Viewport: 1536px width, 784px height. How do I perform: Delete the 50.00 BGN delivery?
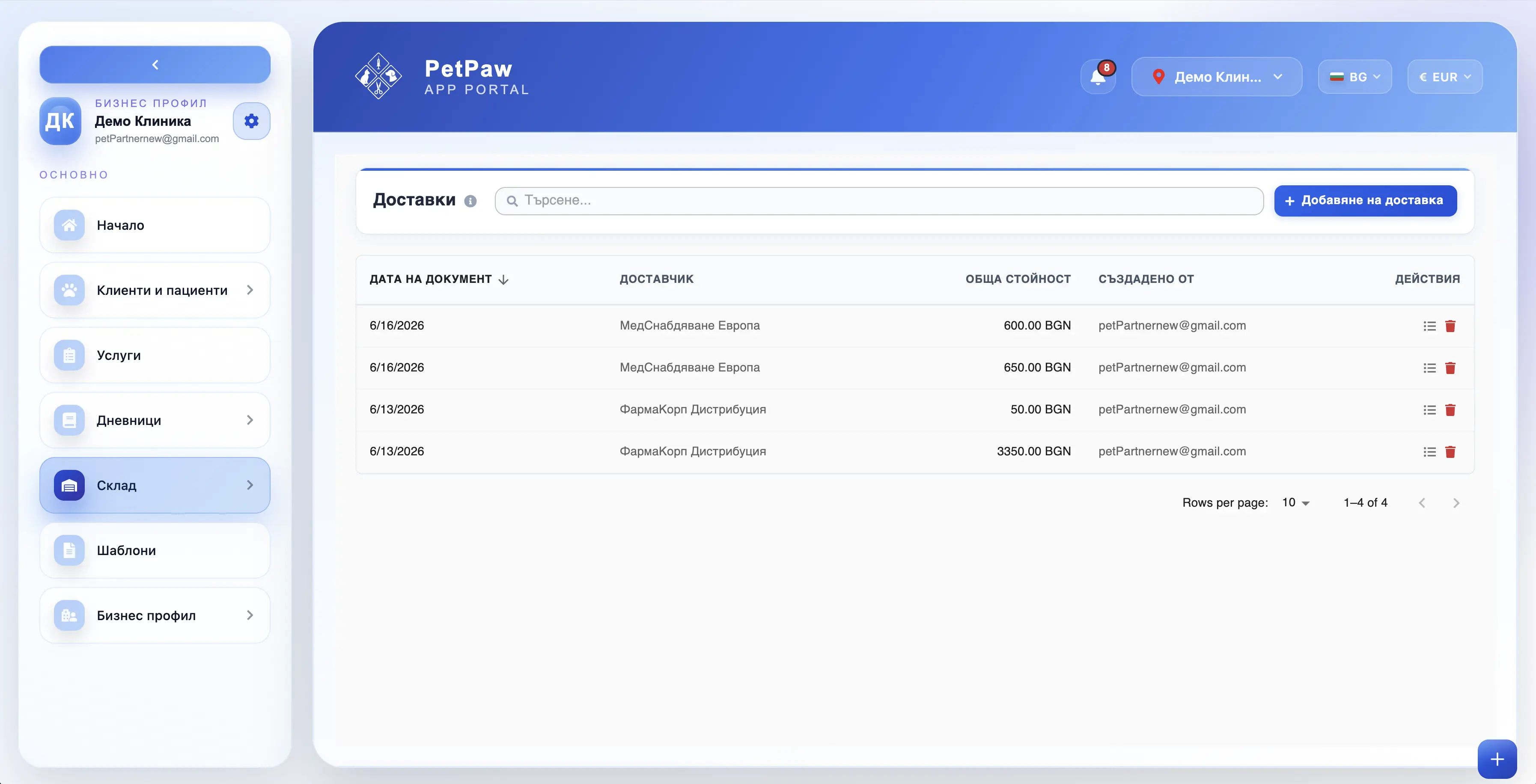[x=1451, y=410]
